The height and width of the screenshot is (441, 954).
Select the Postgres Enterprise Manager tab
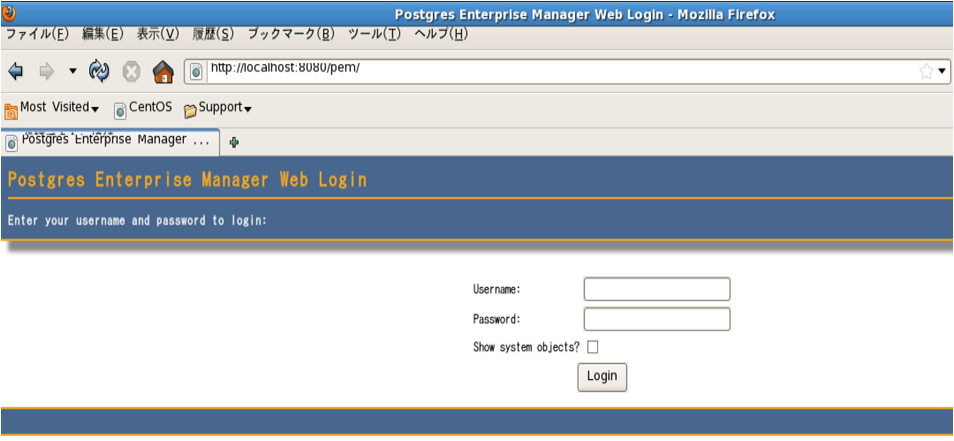110,142
